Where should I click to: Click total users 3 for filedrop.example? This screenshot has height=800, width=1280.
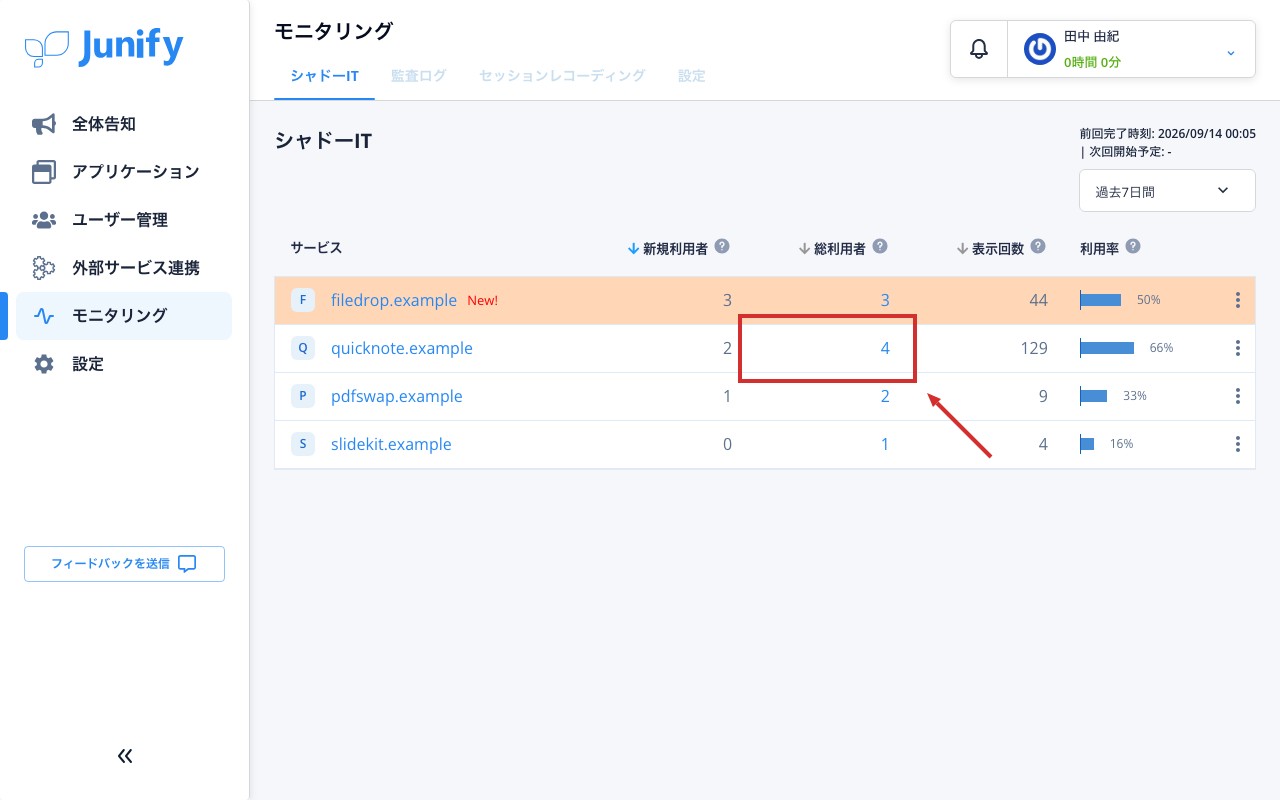[x=885, y=300]
